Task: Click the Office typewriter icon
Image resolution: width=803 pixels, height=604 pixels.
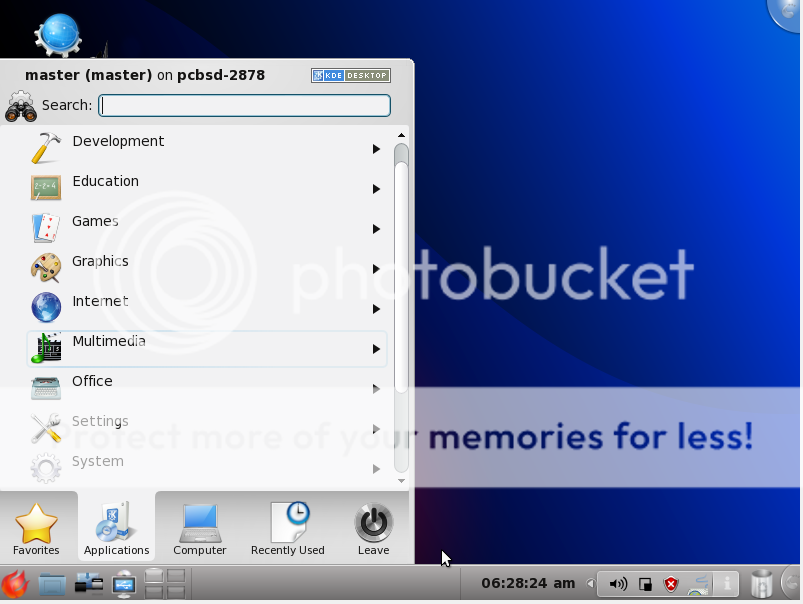Action: pyautogui.click(x=46, y=388)
